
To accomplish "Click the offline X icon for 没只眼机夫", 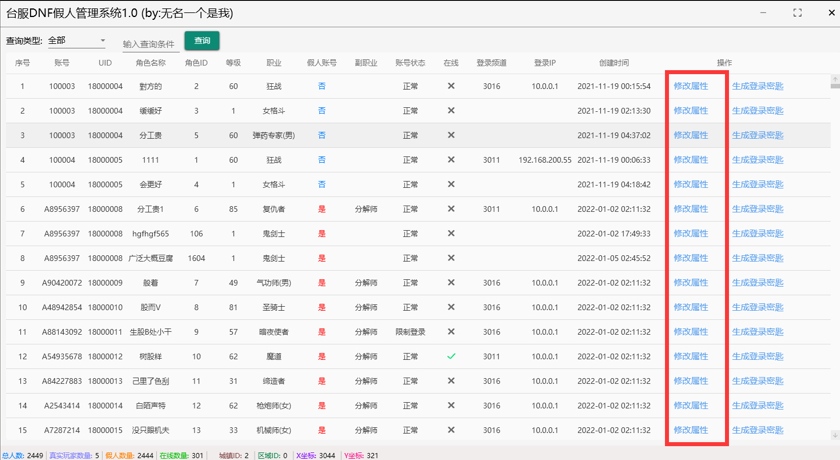I will pos(451,430).
